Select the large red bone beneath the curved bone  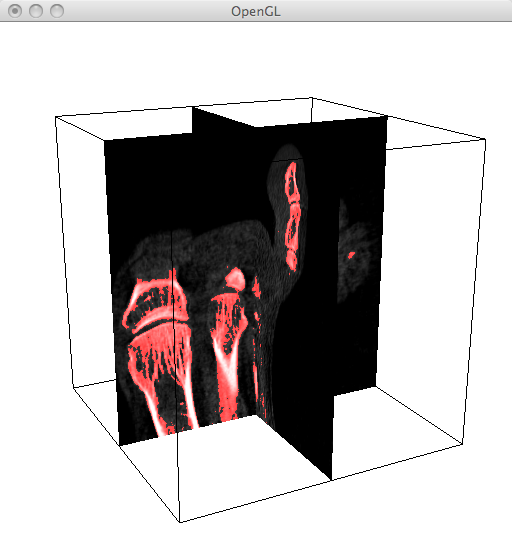pyautogui.click(x=160, y=375)
